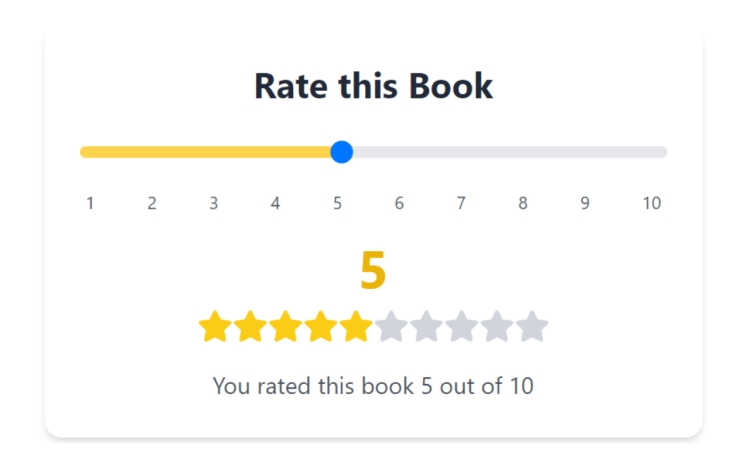Click the yellow filled slider track

(205, 152)
